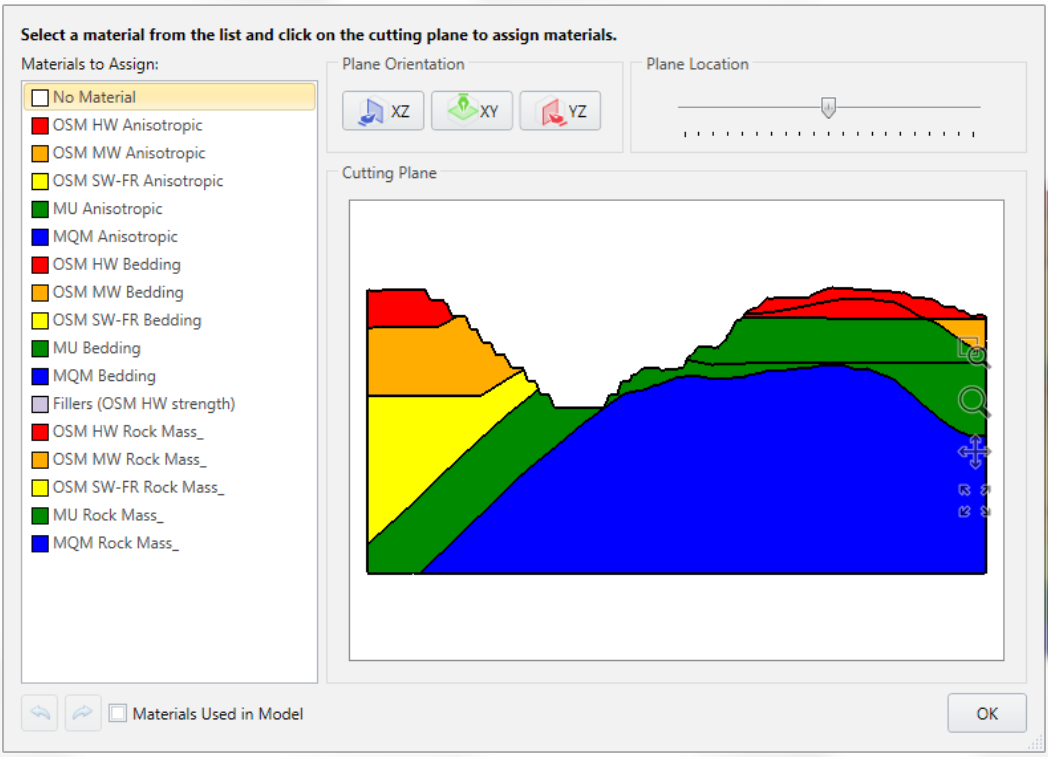Click the zoom extents arrows icon

(974, 501)
